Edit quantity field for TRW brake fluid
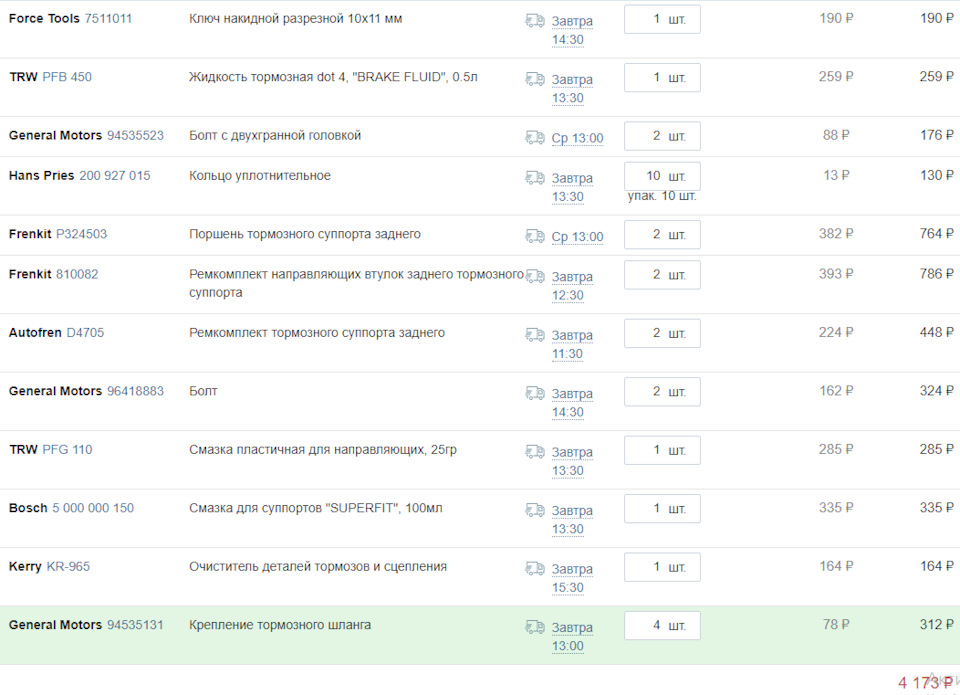 pyautogui.click(x=662, y=78)
